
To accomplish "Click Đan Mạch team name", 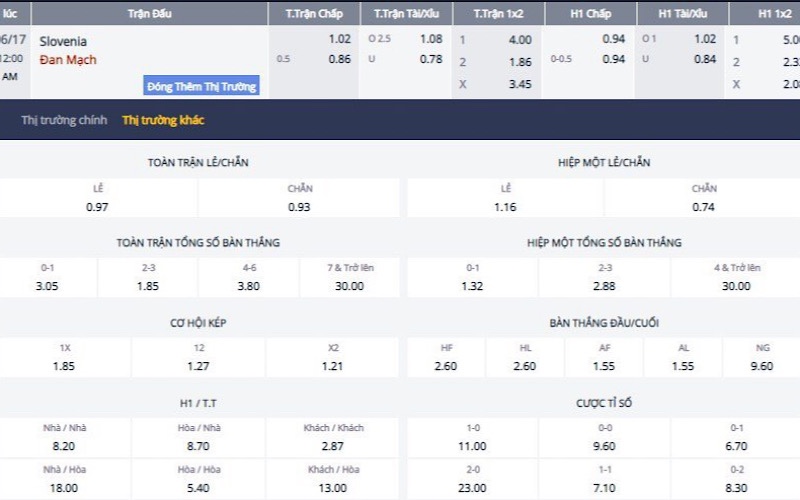I will (62, 60).
